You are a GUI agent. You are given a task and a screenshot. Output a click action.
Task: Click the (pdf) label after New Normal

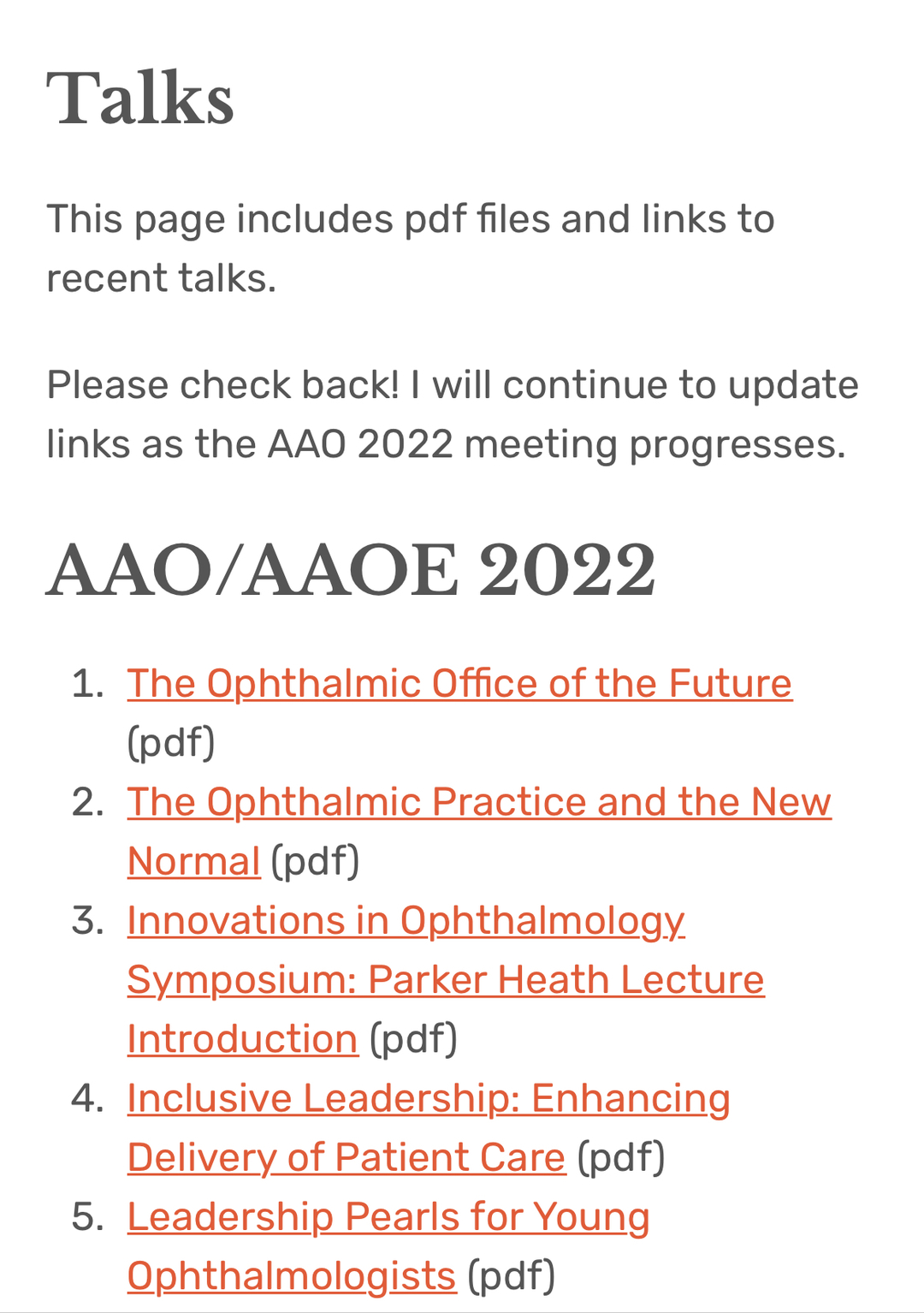pyautogui.click(x=316, y=861)
